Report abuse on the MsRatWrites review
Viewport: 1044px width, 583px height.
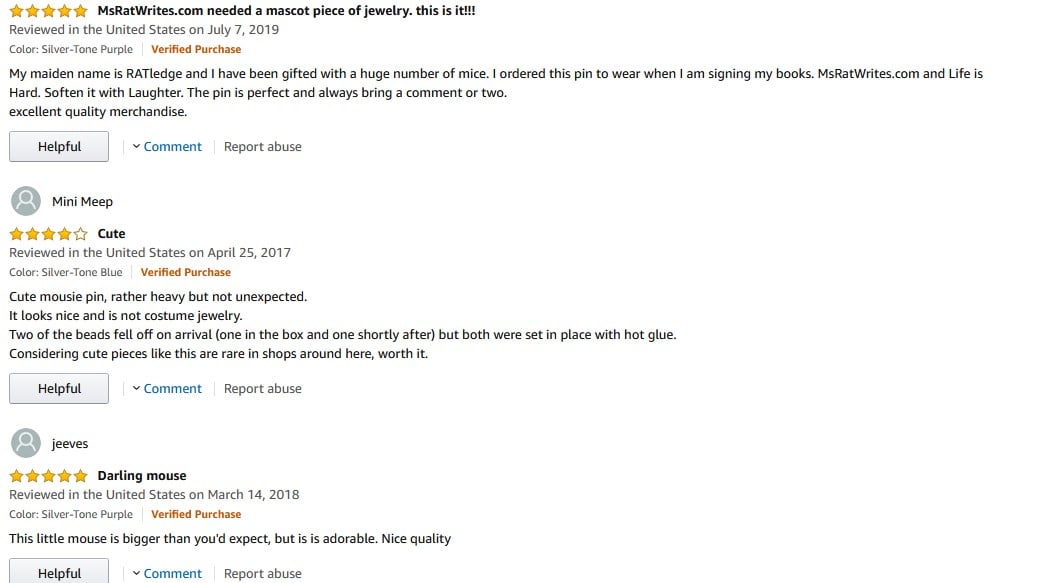point(262,147)
